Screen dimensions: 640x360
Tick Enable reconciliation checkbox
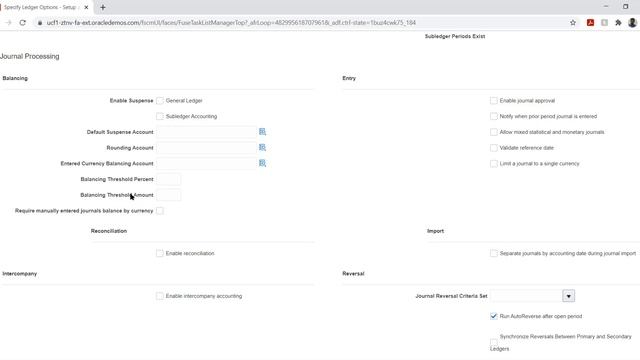pos(160,253)
